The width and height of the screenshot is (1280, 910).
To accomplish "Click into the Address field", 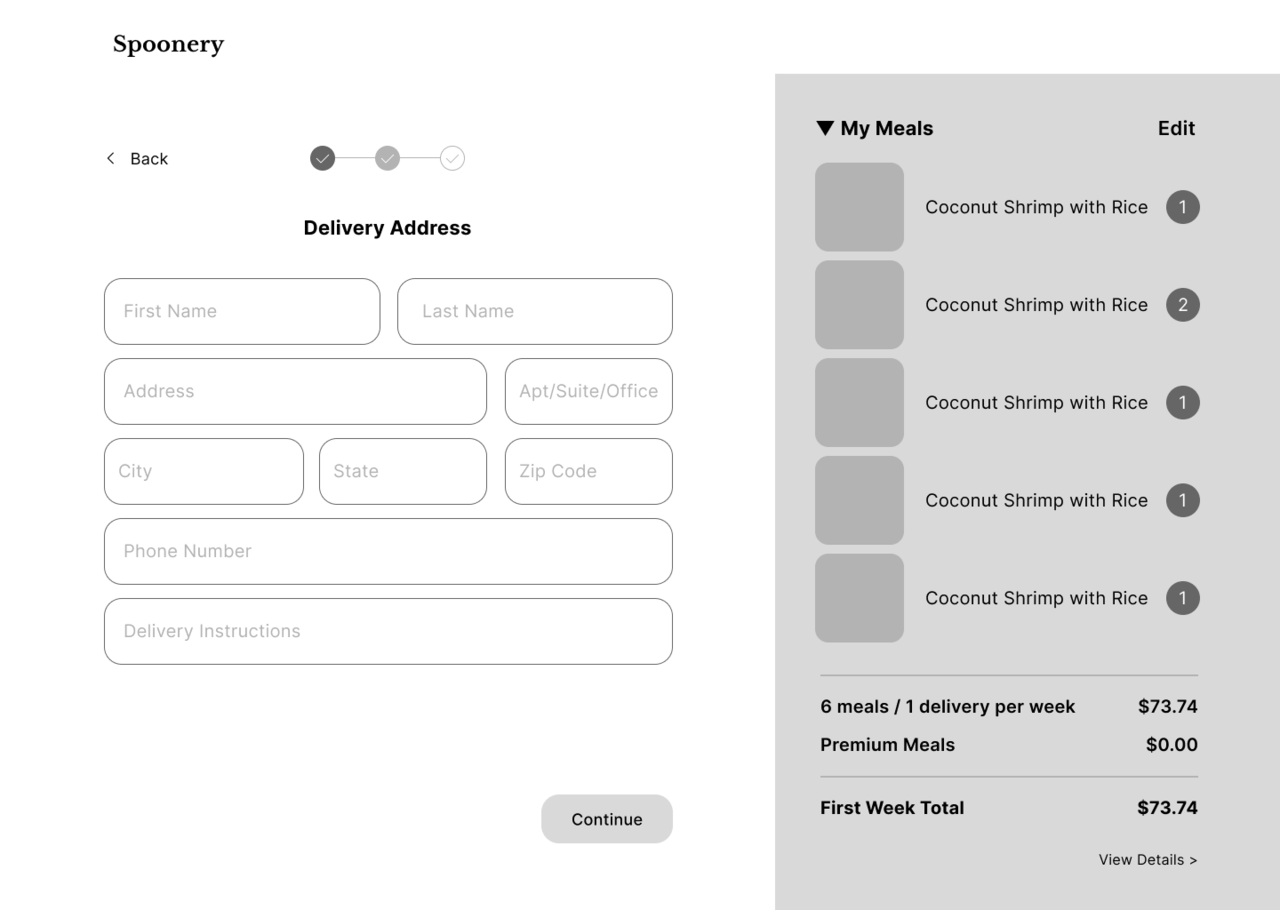I will click(x=295, y=391).
